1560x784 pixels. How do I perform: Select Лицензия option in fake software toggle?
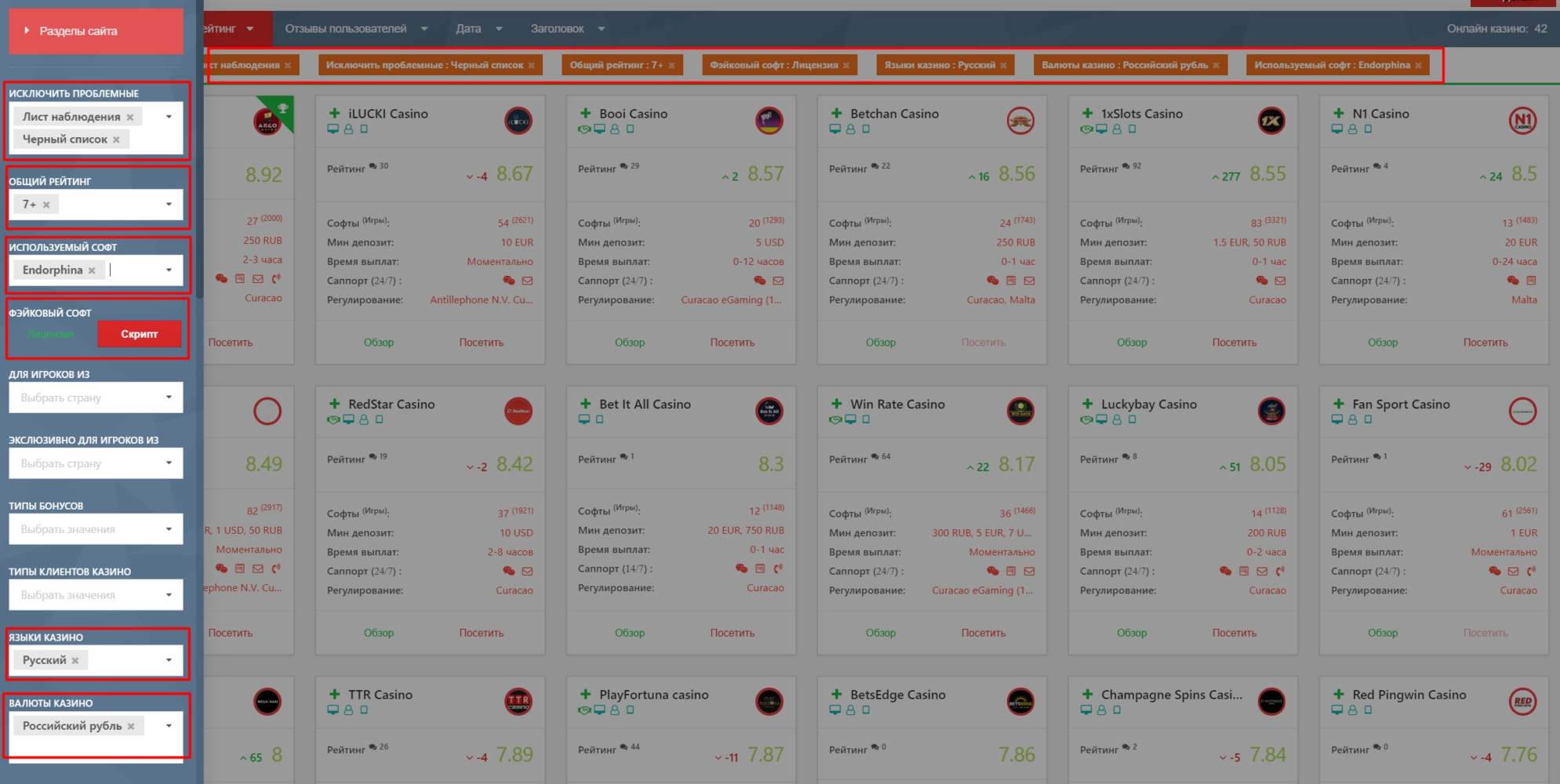51,334
